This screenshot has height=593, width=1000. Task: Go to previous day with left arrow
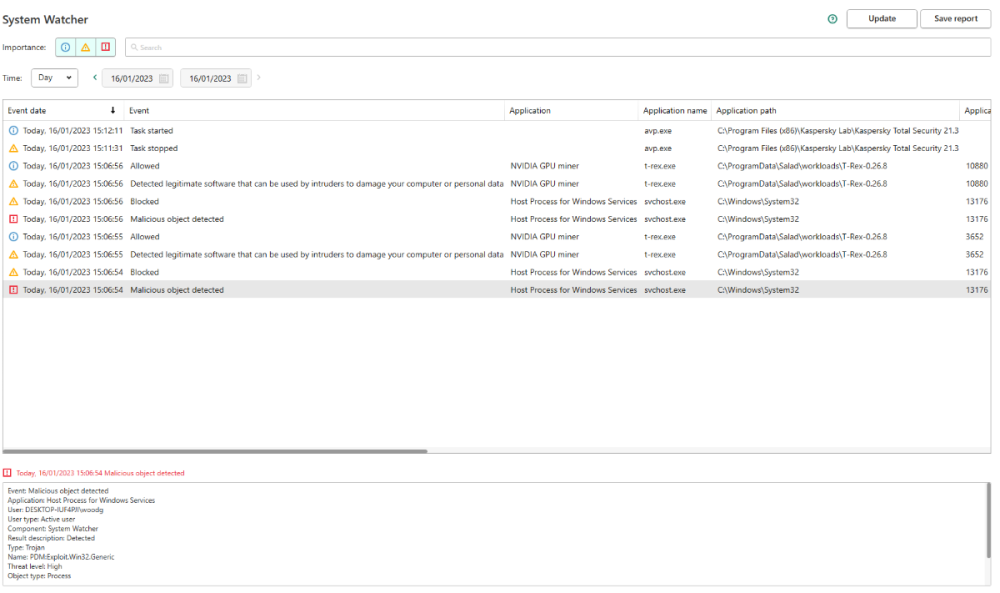coord(95,78)
